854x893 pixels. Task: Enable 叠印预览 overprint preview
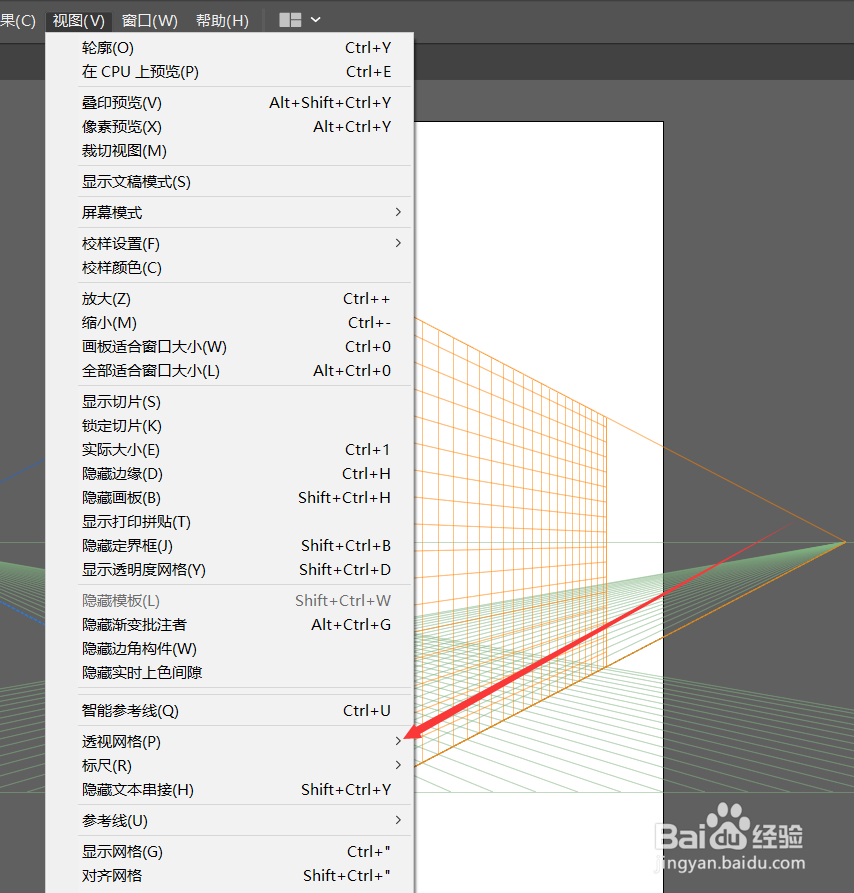point(120,102)
